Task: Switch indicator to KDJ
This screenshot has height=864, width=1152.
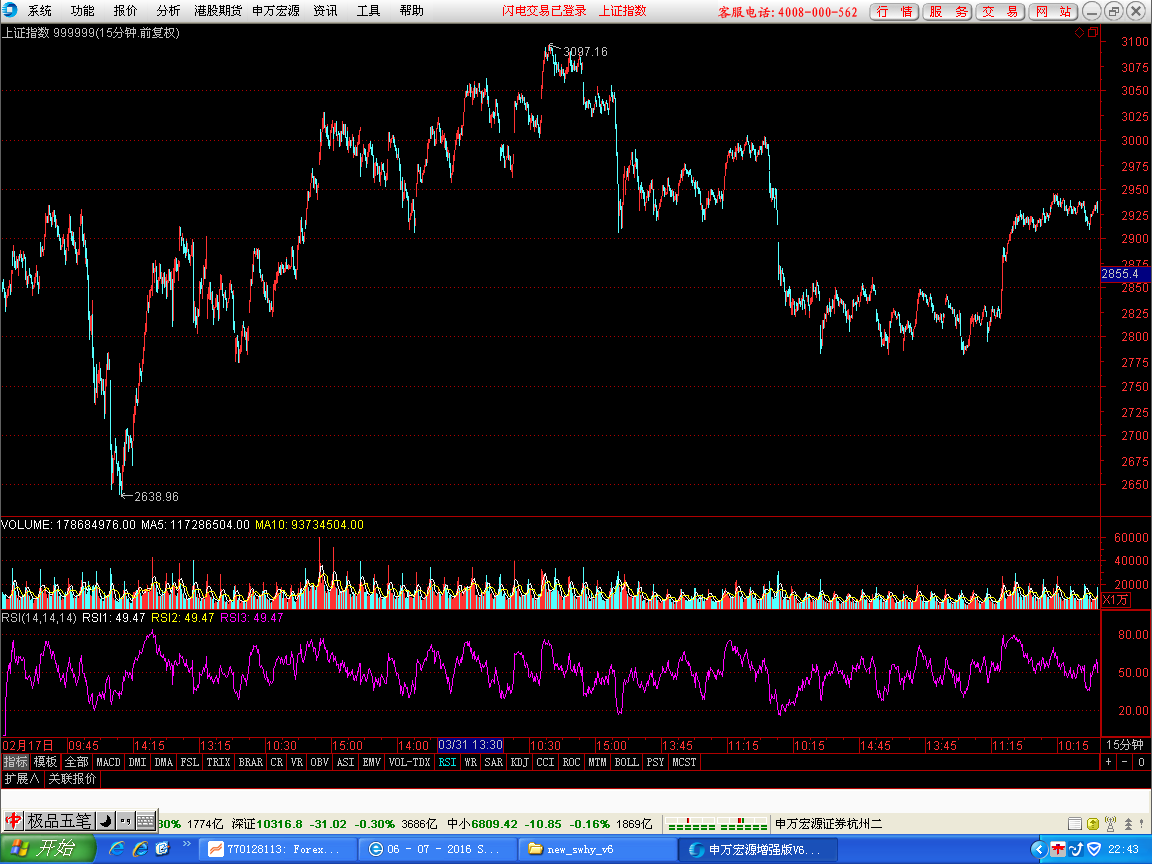Action: click(x=519, y=762)
